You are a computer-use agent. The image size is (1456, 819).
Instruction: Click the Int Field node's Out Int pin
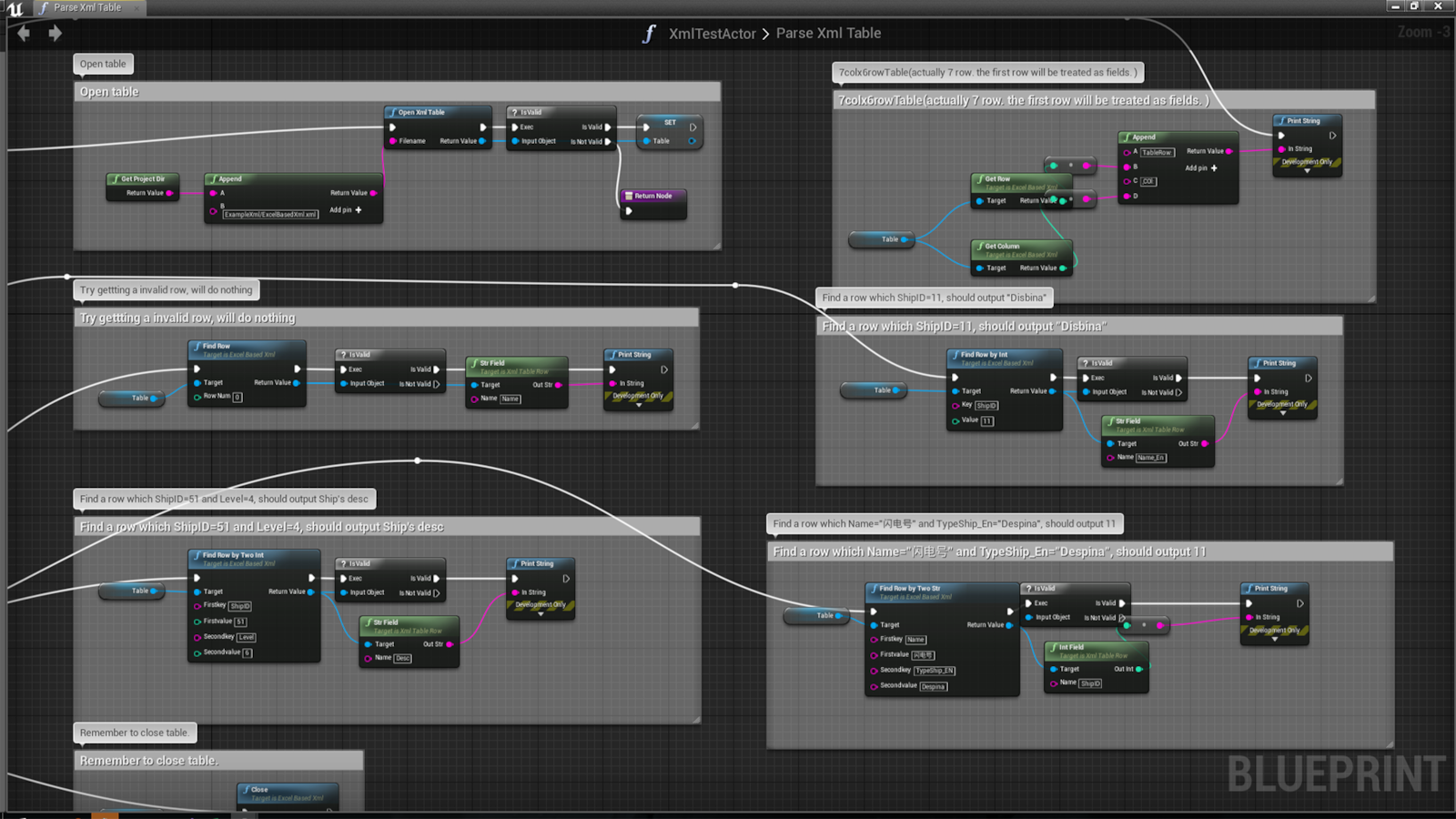tap(1138, 669)
